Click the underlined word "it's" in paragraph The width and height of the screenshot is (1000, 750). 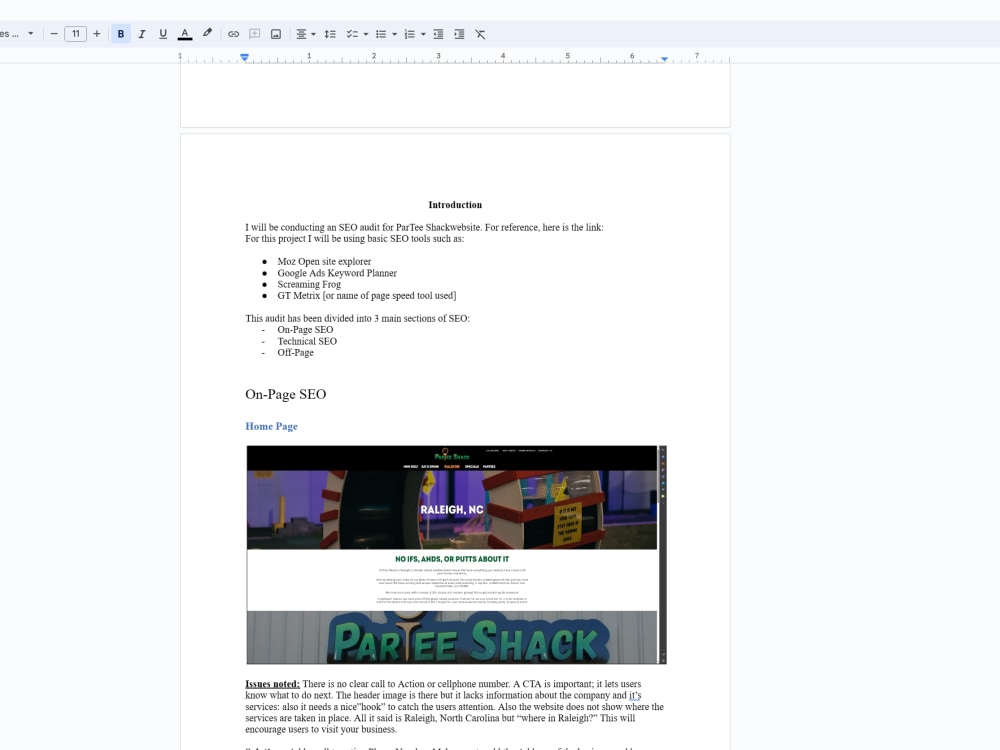coord(635,695)
